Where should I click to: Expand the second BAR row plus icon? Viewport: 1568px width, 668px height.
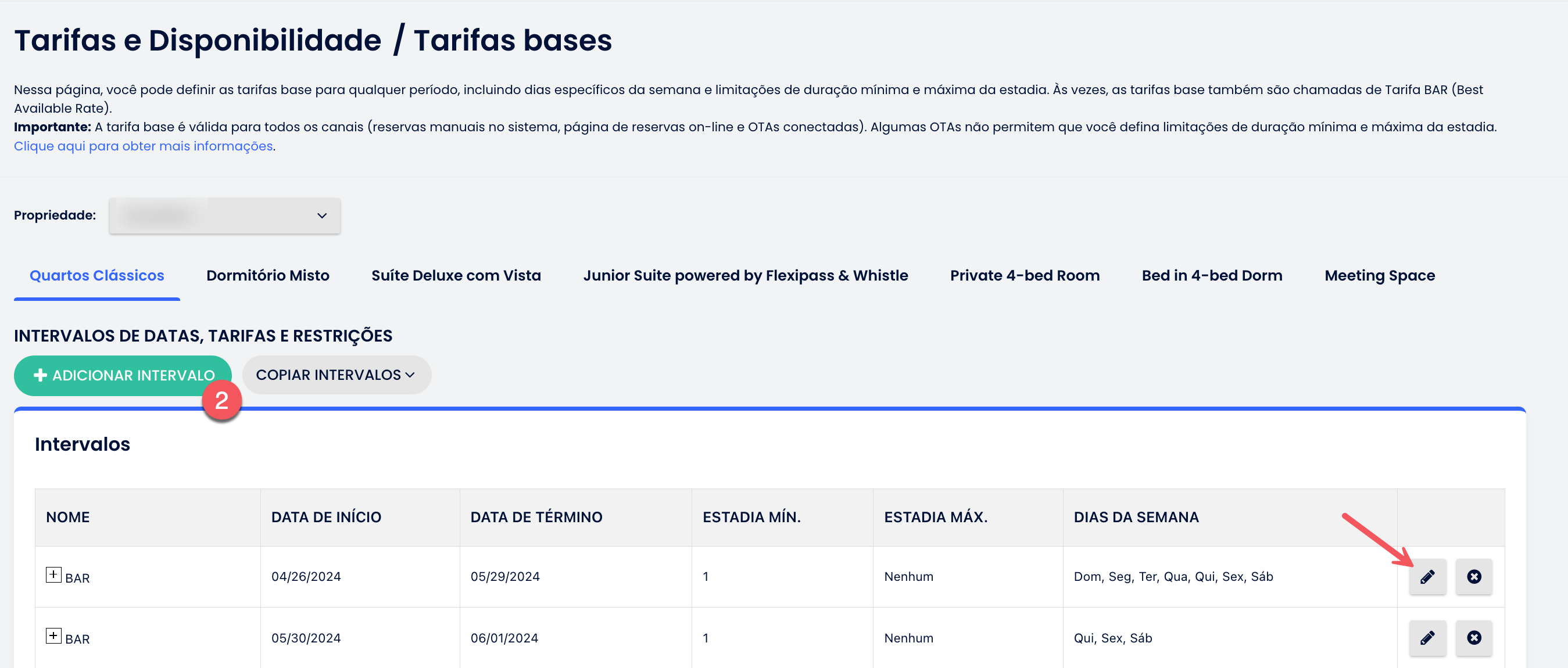[53, 635]
